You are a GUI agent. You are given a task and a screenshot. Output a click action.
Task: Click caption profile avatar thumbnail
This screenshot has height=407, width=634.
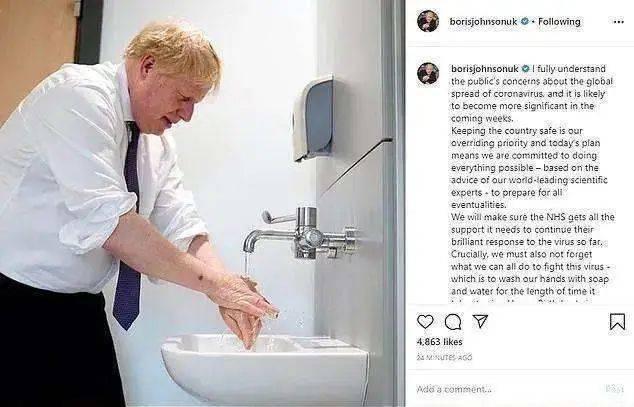click(x=428, y=73)
